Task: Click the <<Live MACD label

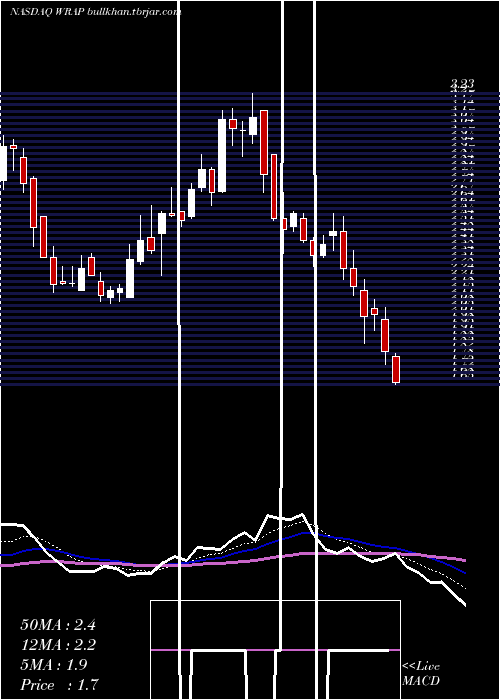Action: 421,673
